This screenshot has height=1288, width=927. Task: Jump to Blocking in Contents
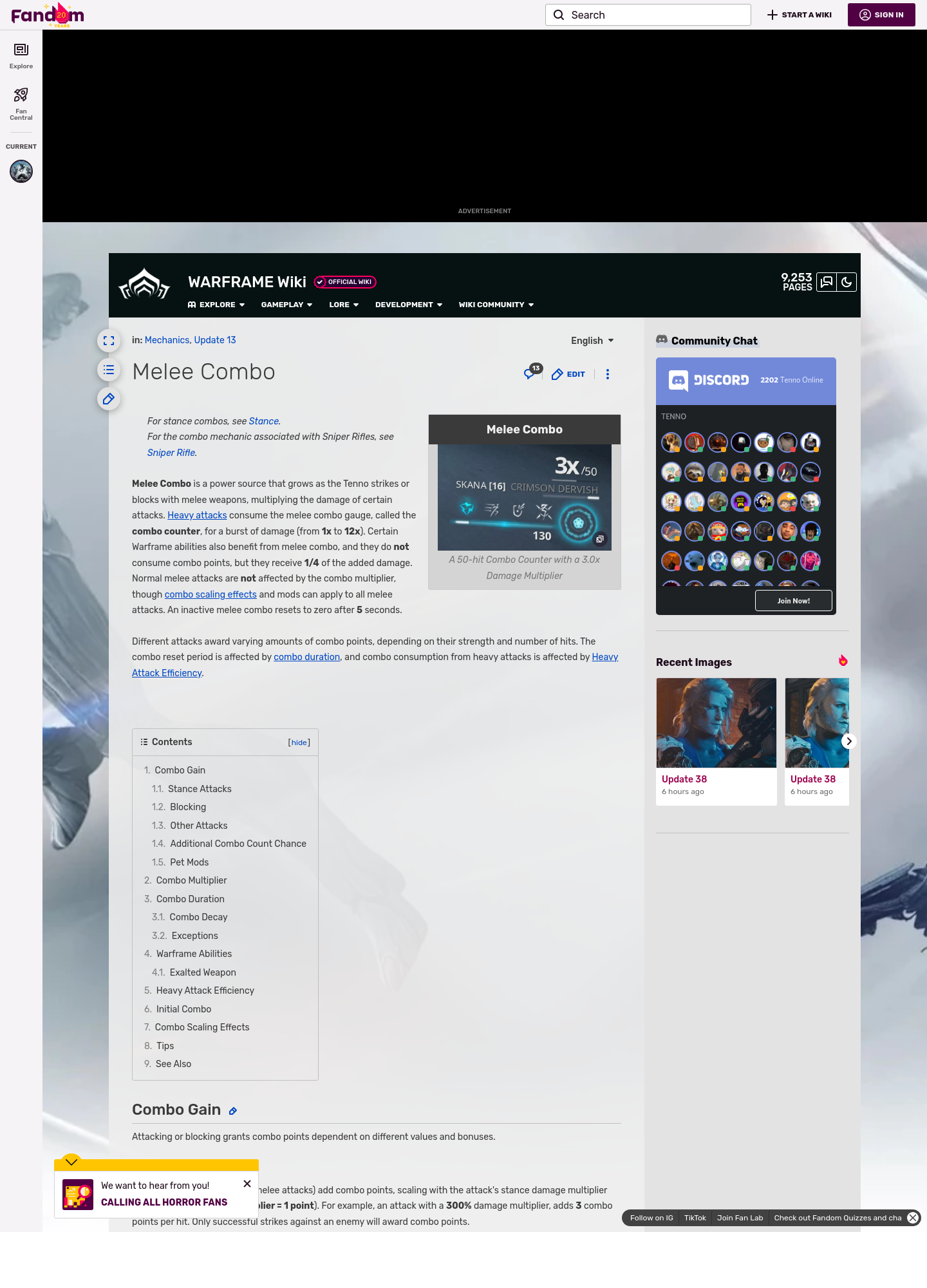tap(188, 807)
